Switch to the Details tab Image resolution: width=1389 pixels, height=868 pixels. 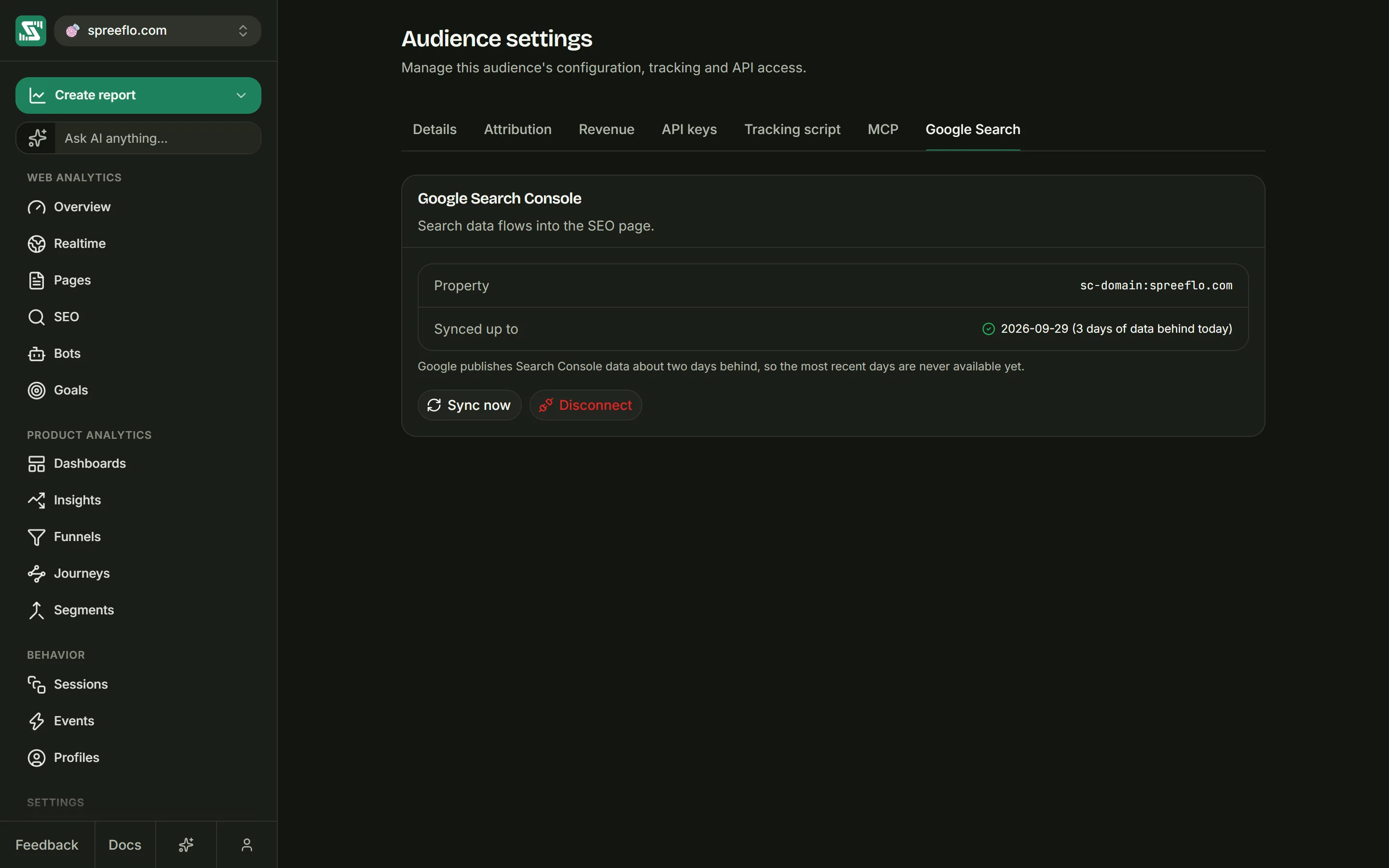[x=435, y=130]
